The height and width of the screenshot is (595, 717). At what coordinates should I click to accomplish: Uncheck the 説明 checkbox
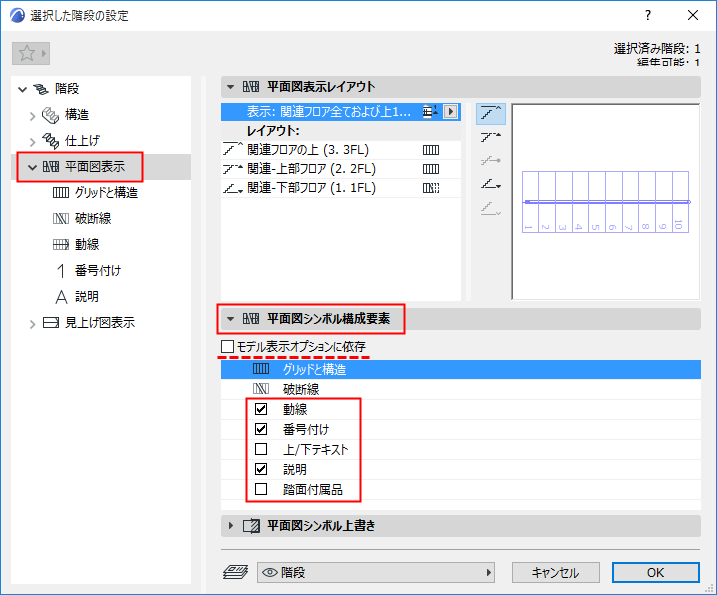click(261, 469)
